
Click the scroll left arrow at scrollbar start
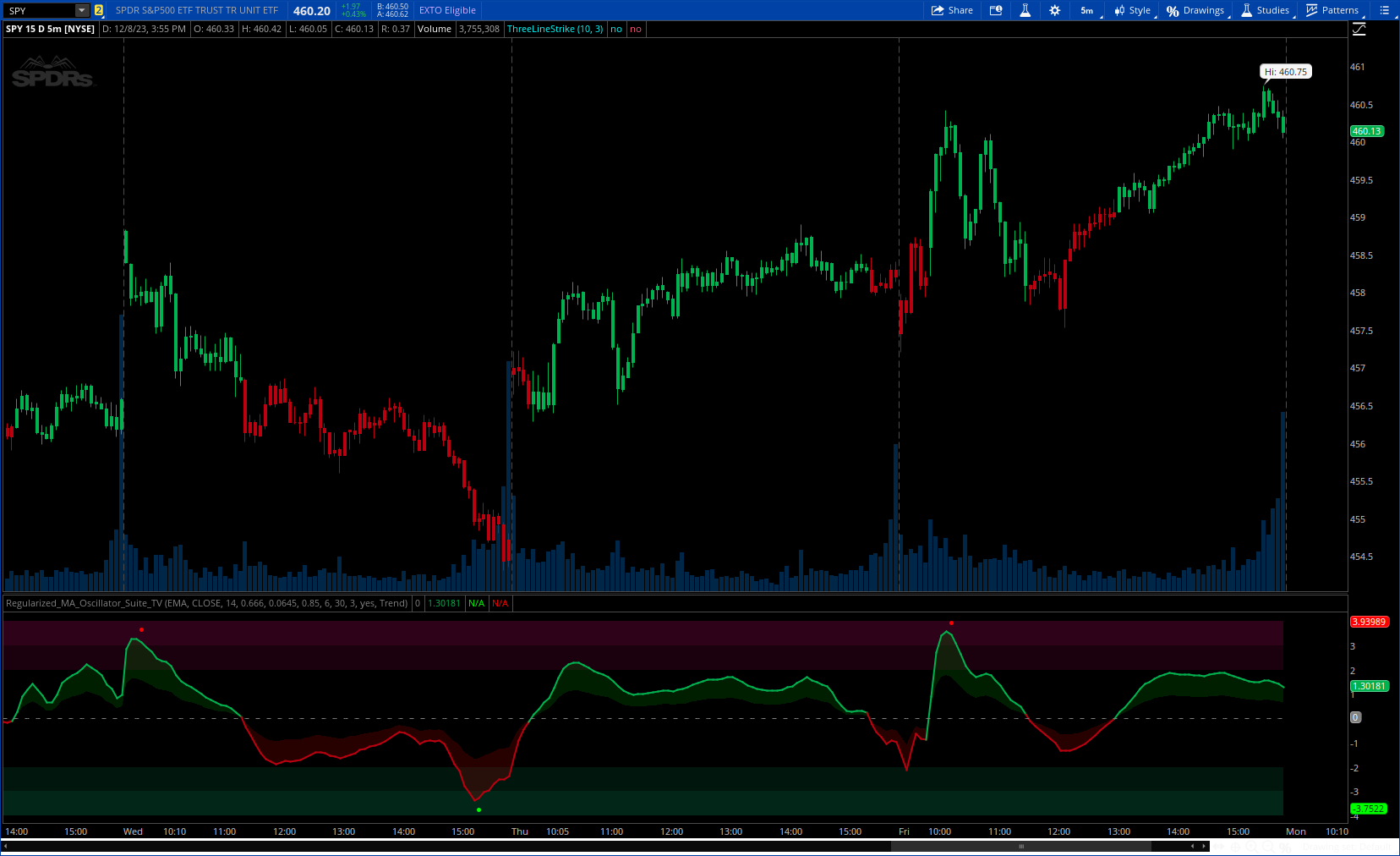6,846
